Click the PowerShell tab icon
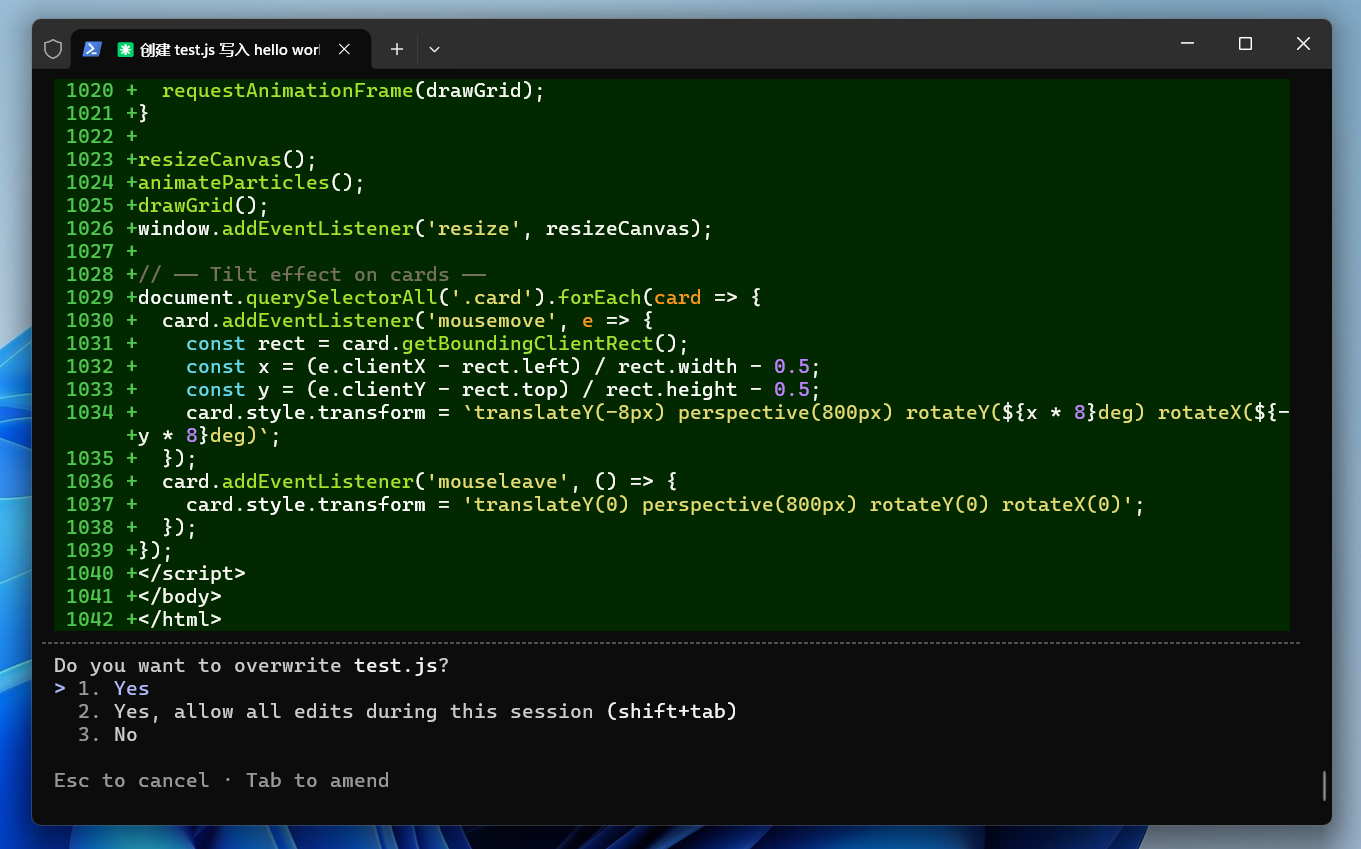Viewport: 1361px width, 849px height. click(92, 48)
